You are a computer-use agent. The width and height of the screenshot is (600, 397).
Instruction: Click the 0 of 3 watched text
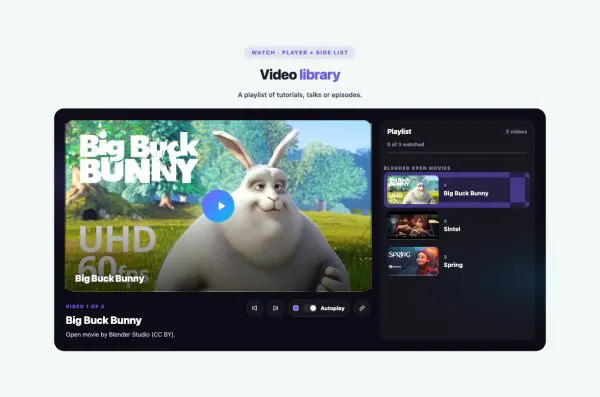(x=405, y=144)
